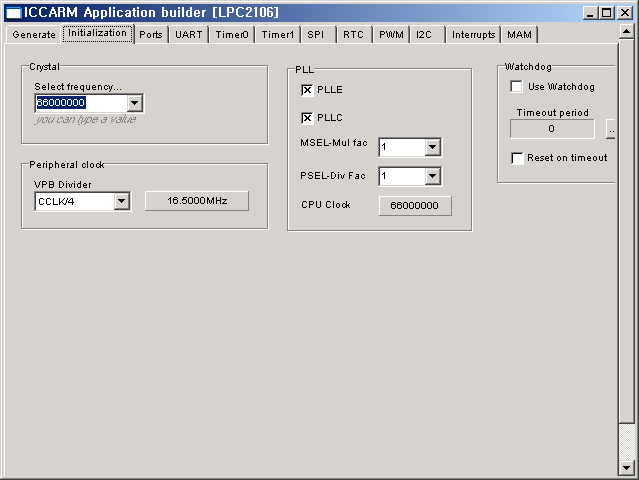Switch to the RTC tab
This screenshot has height=480, width=639.
[353, 35]
